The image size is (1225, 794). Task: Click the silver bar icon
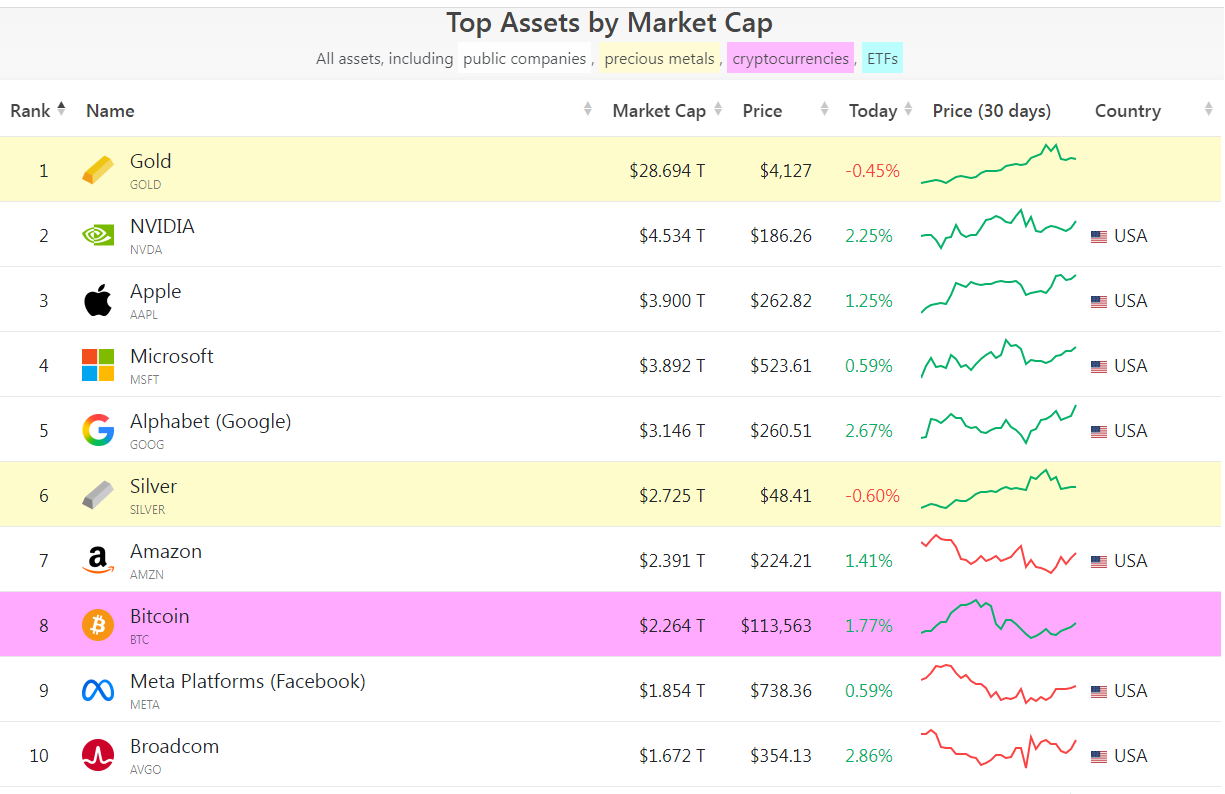click(x=98, y=495)
